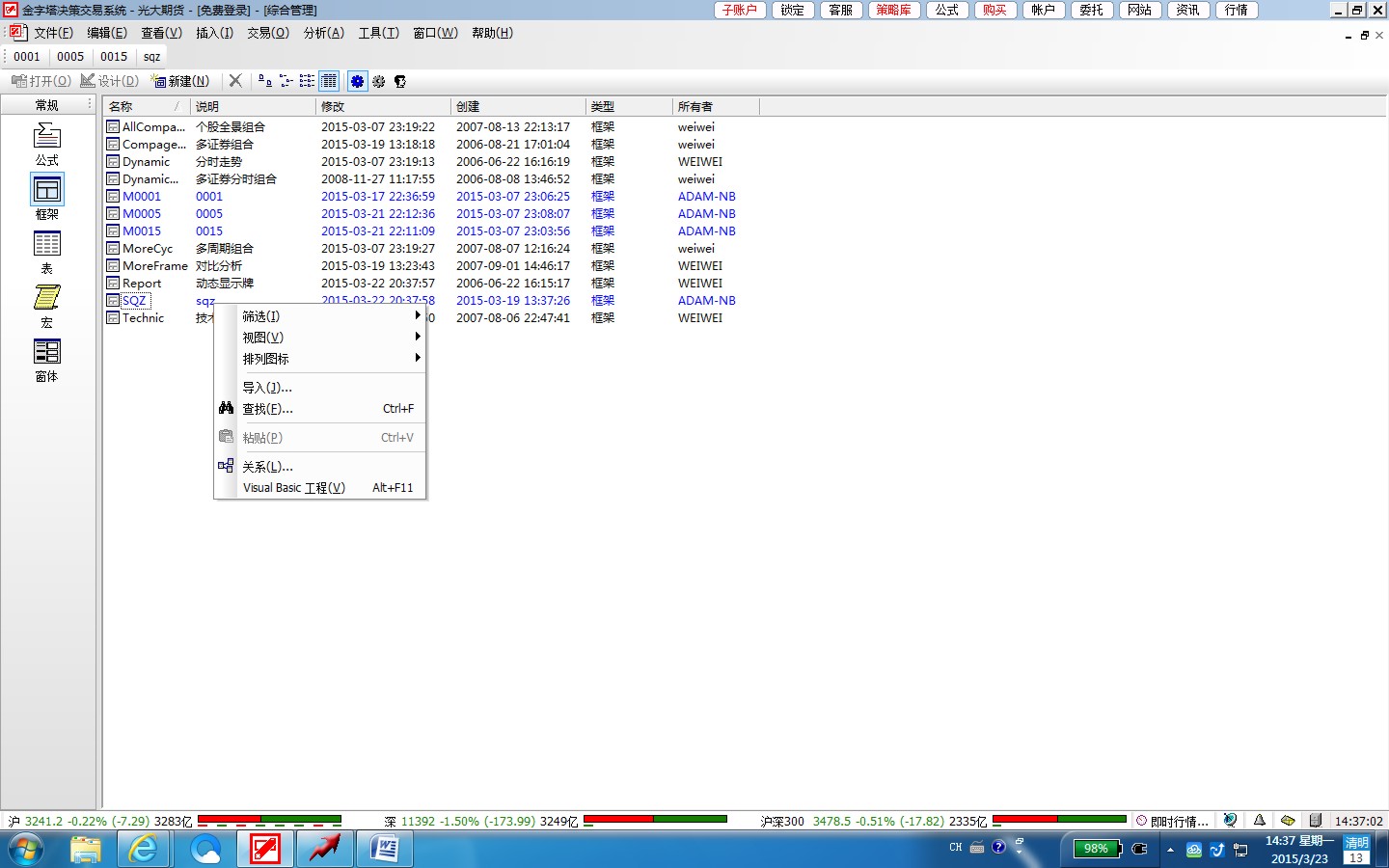Screen dimensions: 1389x868
Task: Select the 窗体 (Form) sidebar icon
Action: pyautogui.click(x=46, y=359)
